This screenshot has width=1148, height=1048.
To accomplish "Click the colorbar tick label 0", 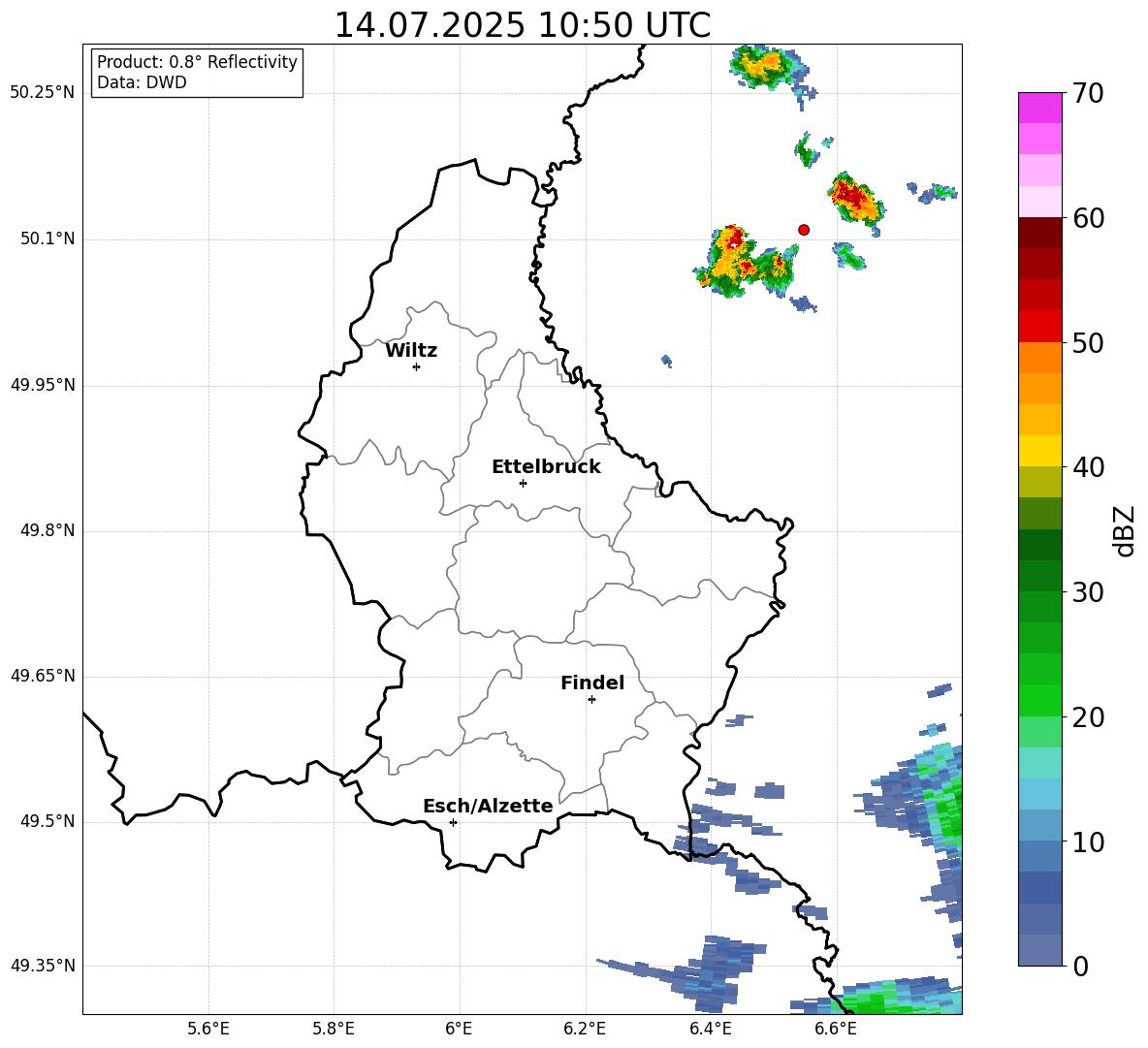I will pos(1080,966).
